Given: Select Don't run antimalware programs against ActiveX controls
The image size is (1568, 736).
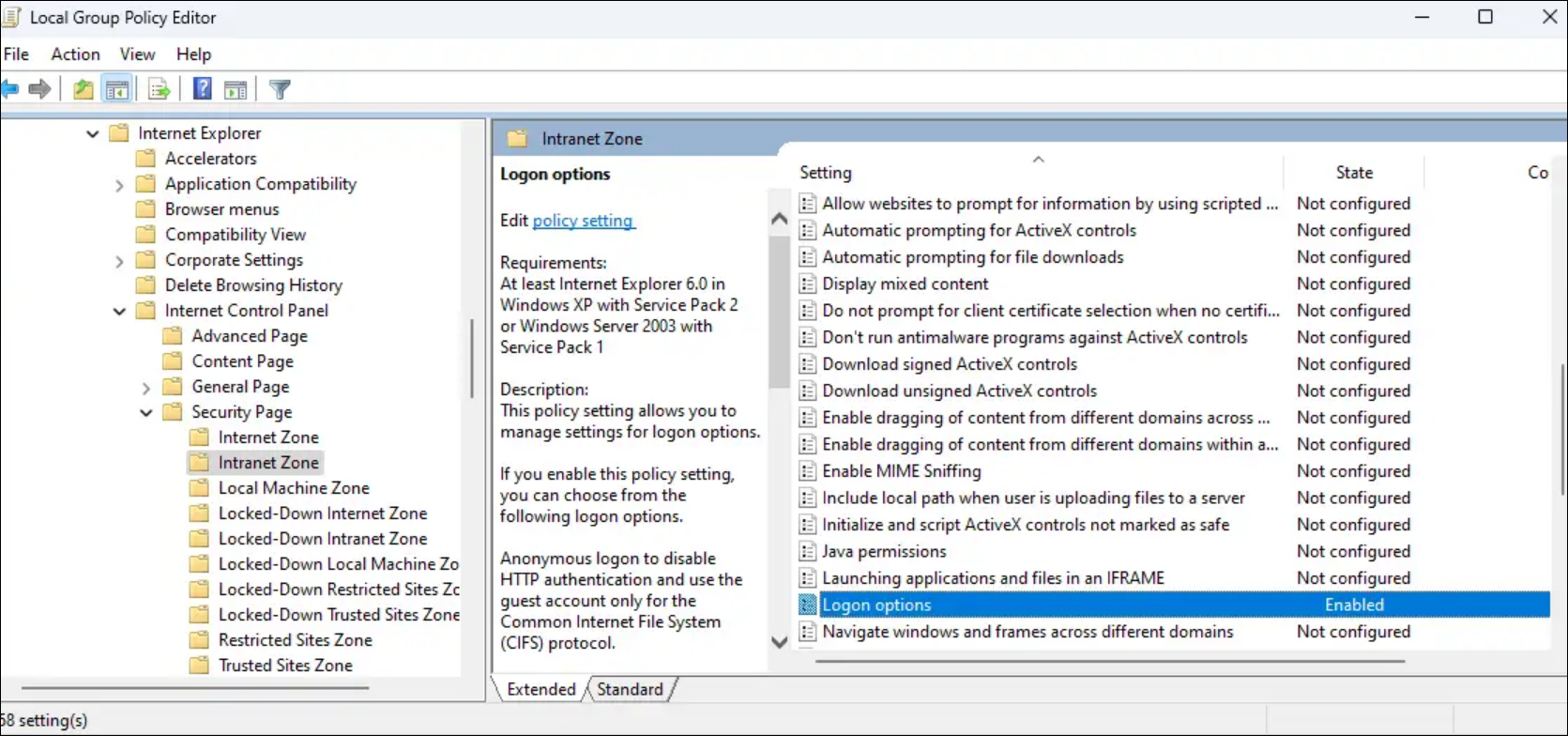Looking at the screenshot, I should pyautogui.click(x=1035, y=337).
